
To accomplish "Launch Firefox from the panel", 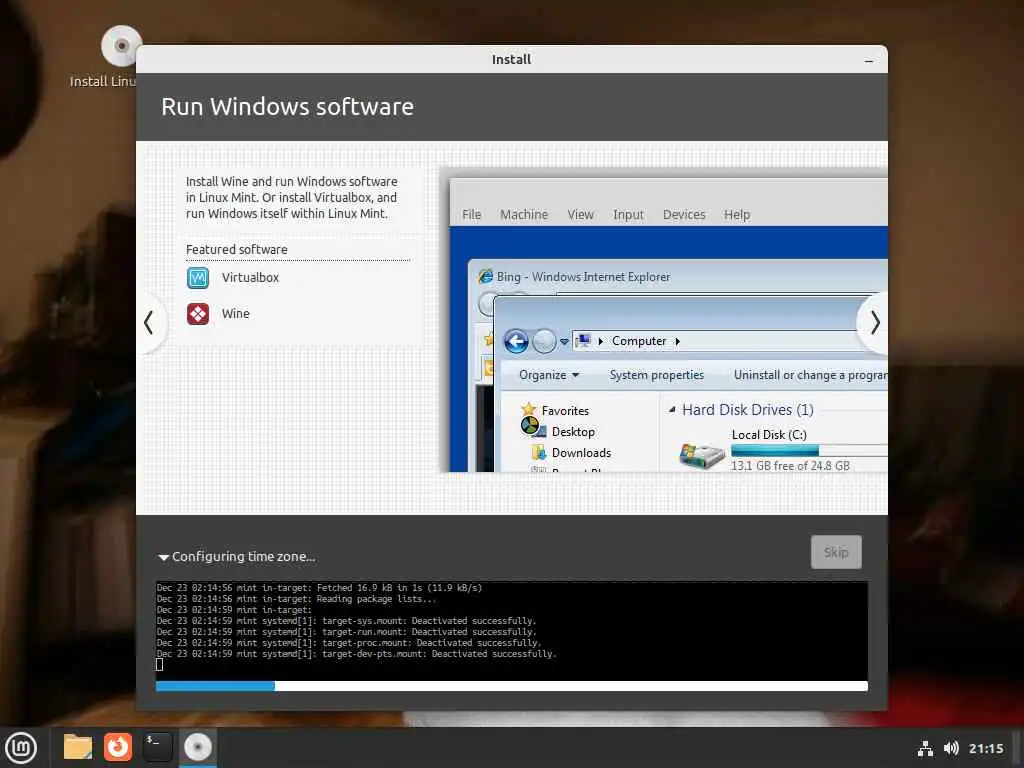I will coord(118,747).
